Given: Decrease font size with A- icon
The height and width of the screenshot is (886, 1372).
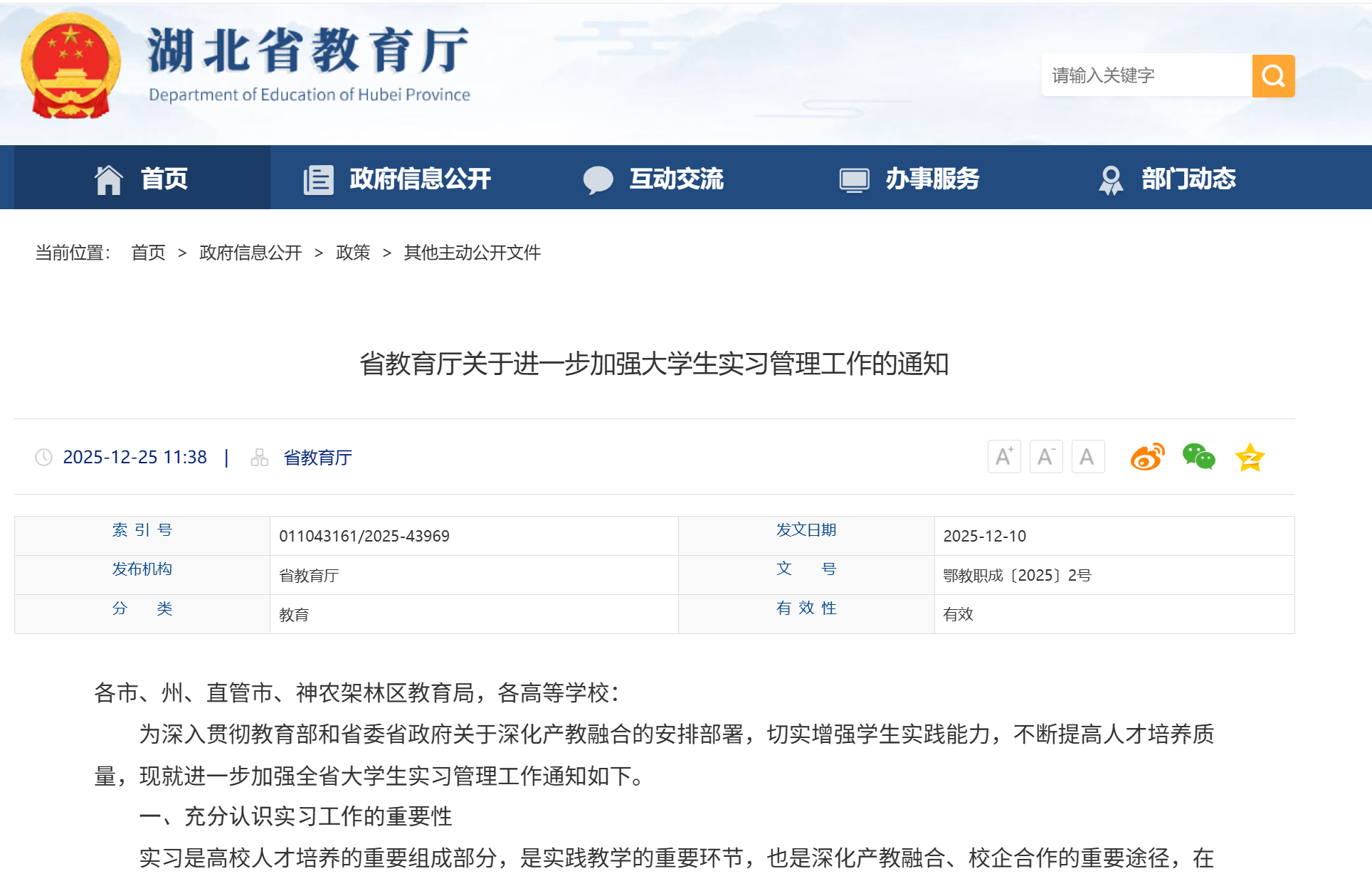Looking at the screenshot, I should pos(1046,456).
